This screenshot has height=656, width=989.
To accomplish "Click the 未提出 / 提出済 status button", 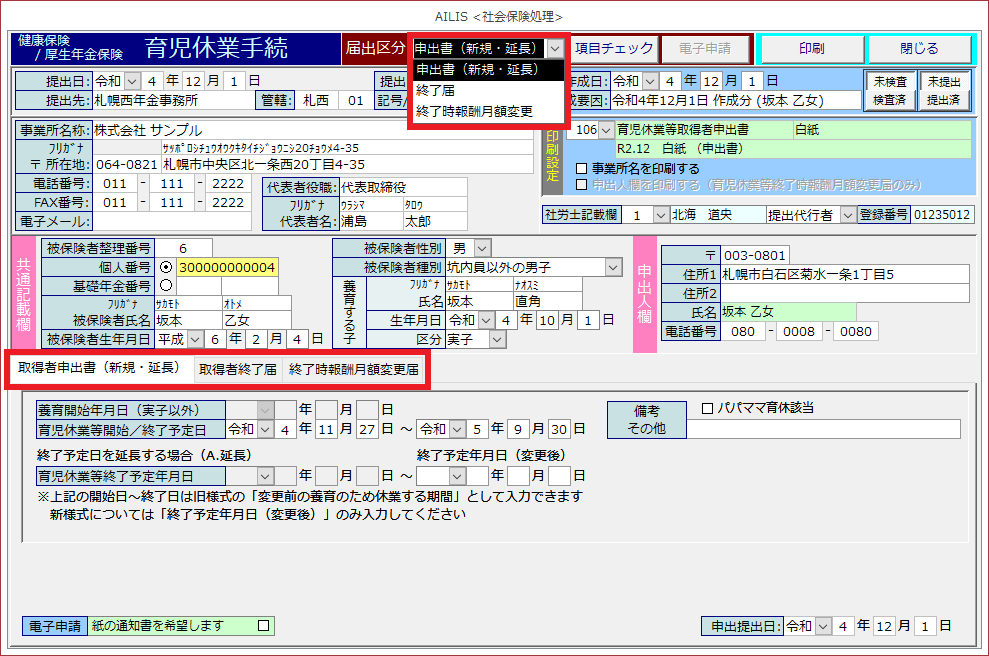I will pos(943,90).
